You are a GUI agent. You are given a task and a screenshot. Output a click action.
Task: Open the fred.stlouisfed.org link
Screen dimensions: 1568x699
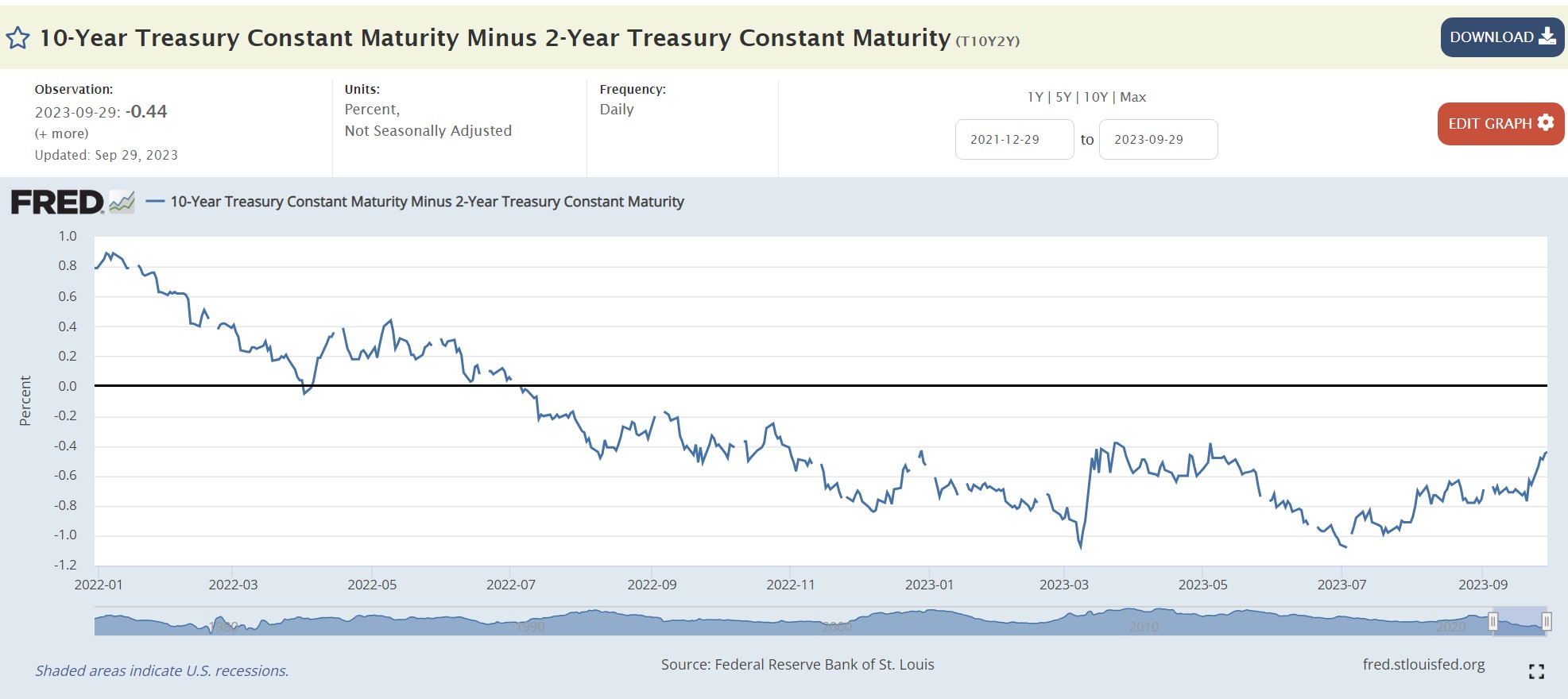(x=1423, y=665)
